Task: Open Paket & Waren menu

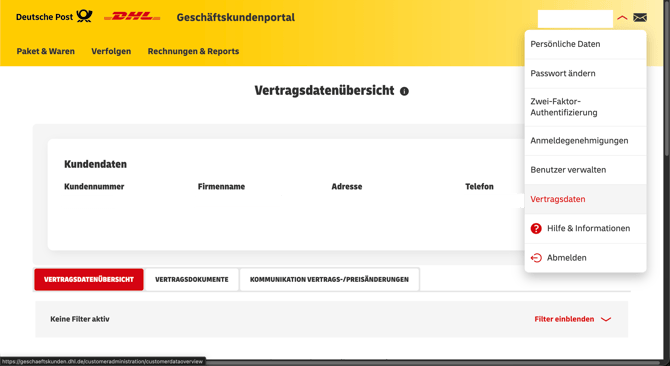Action: pos(46,51)
